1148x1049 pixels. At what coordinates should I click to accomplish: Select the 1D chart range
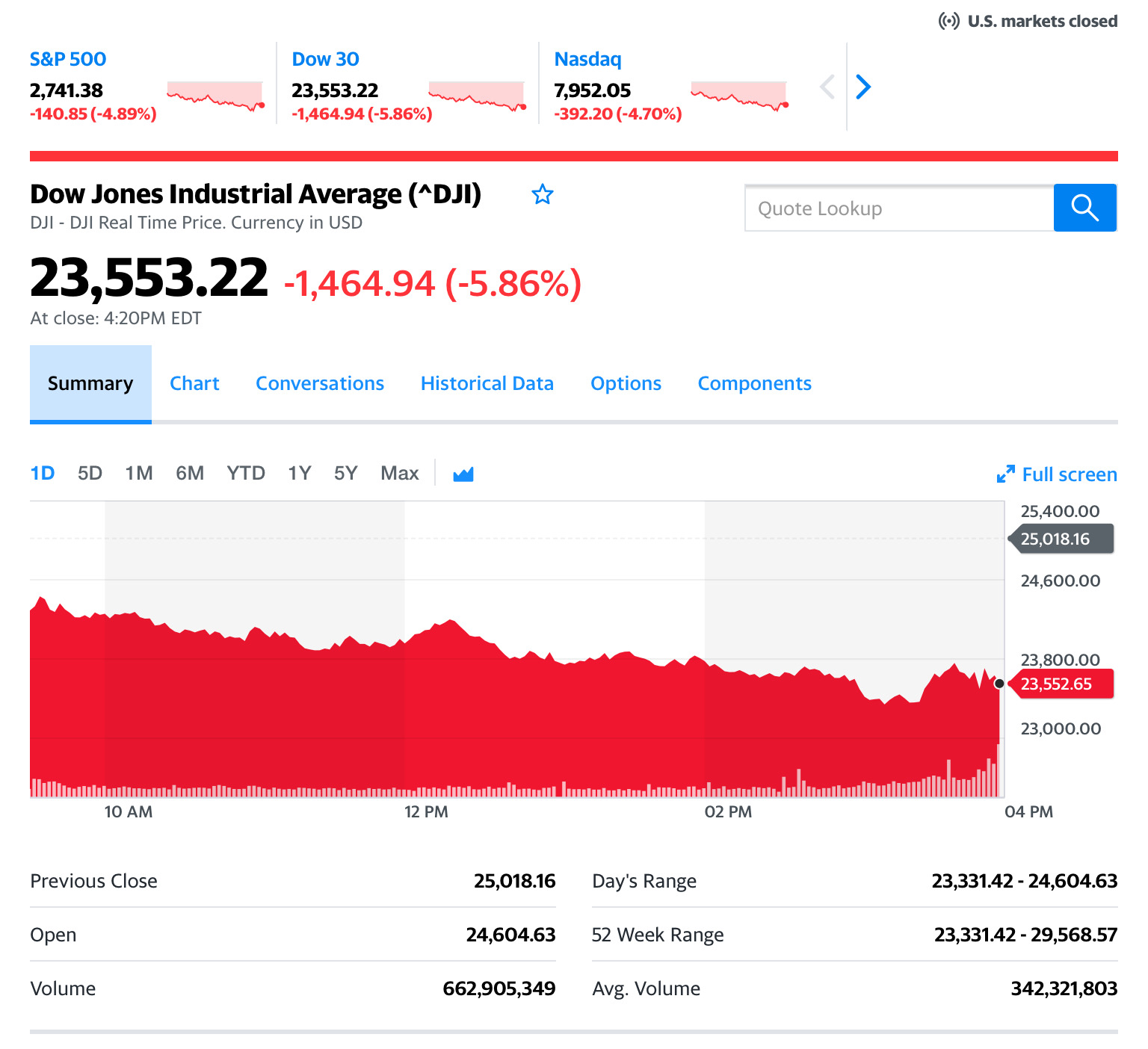(43, 473)
